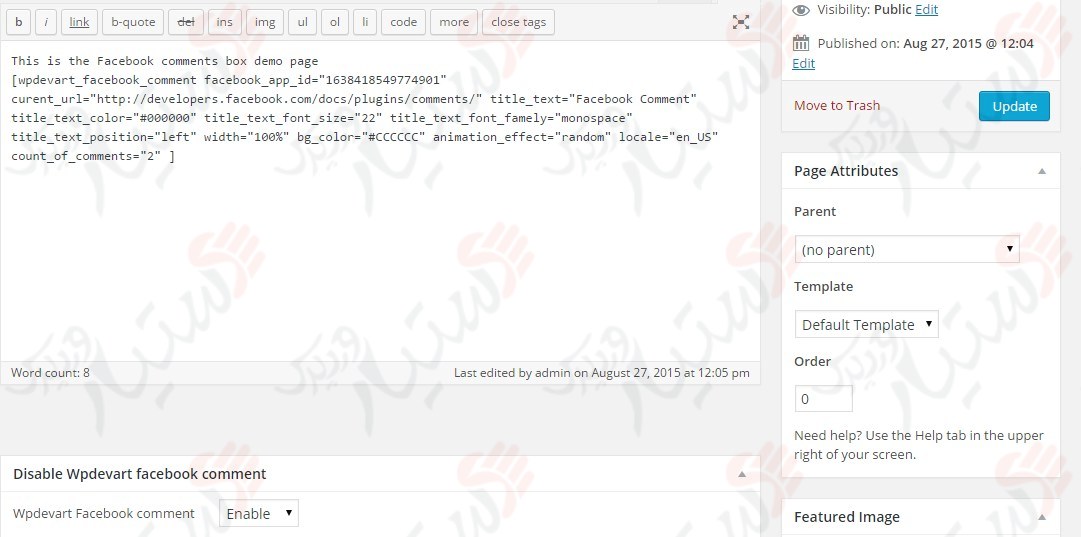The height and width of the screenshot is (537, 1081).
Task: Click the b-quote toolbar button
Action: coord(133,22)
